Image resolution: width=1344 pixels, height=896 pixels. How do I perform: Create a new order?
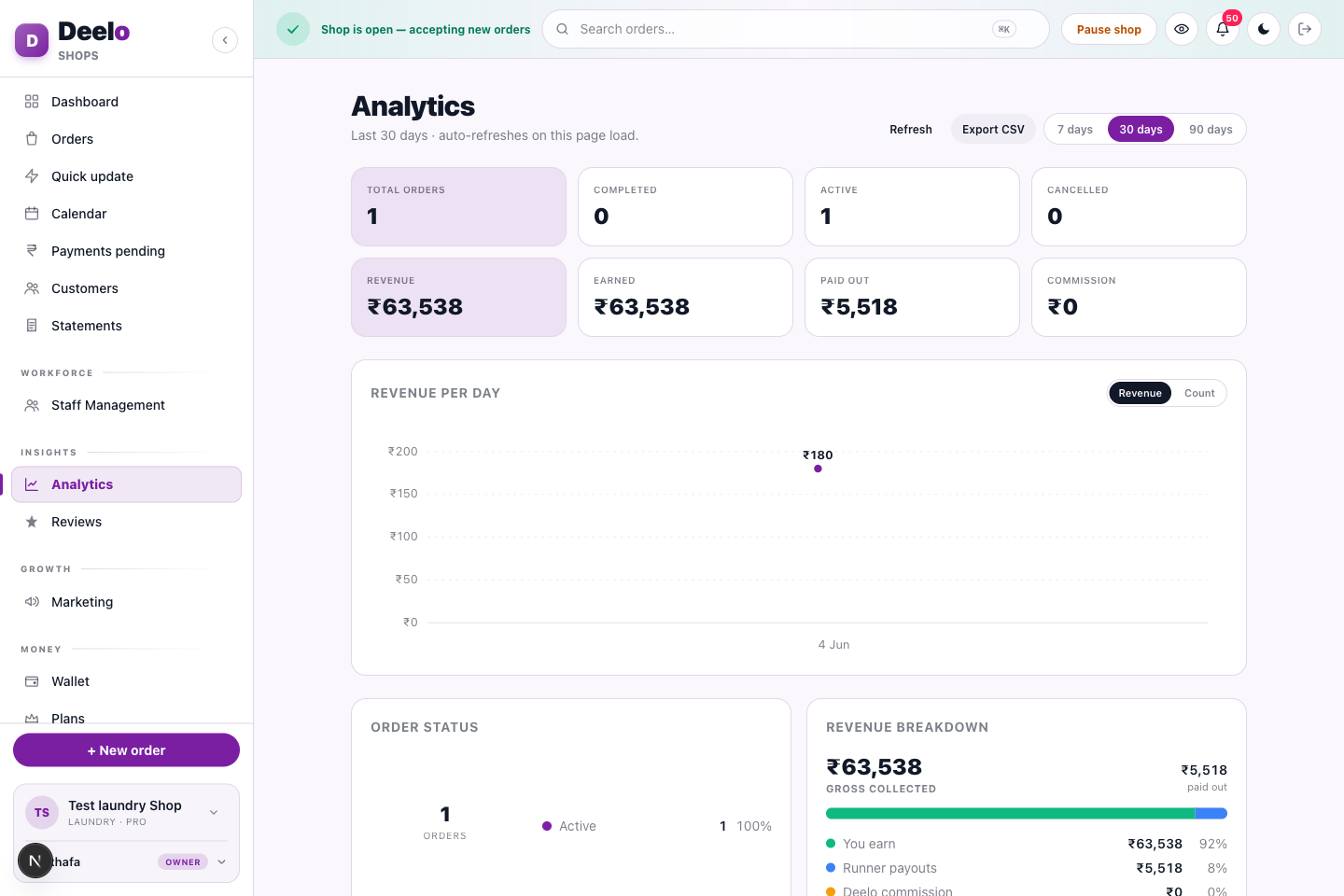(126, 750)
